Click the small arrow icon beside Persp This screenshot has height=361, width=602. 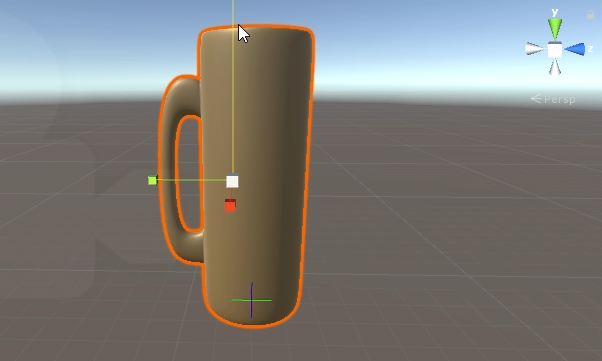[536, 99]
